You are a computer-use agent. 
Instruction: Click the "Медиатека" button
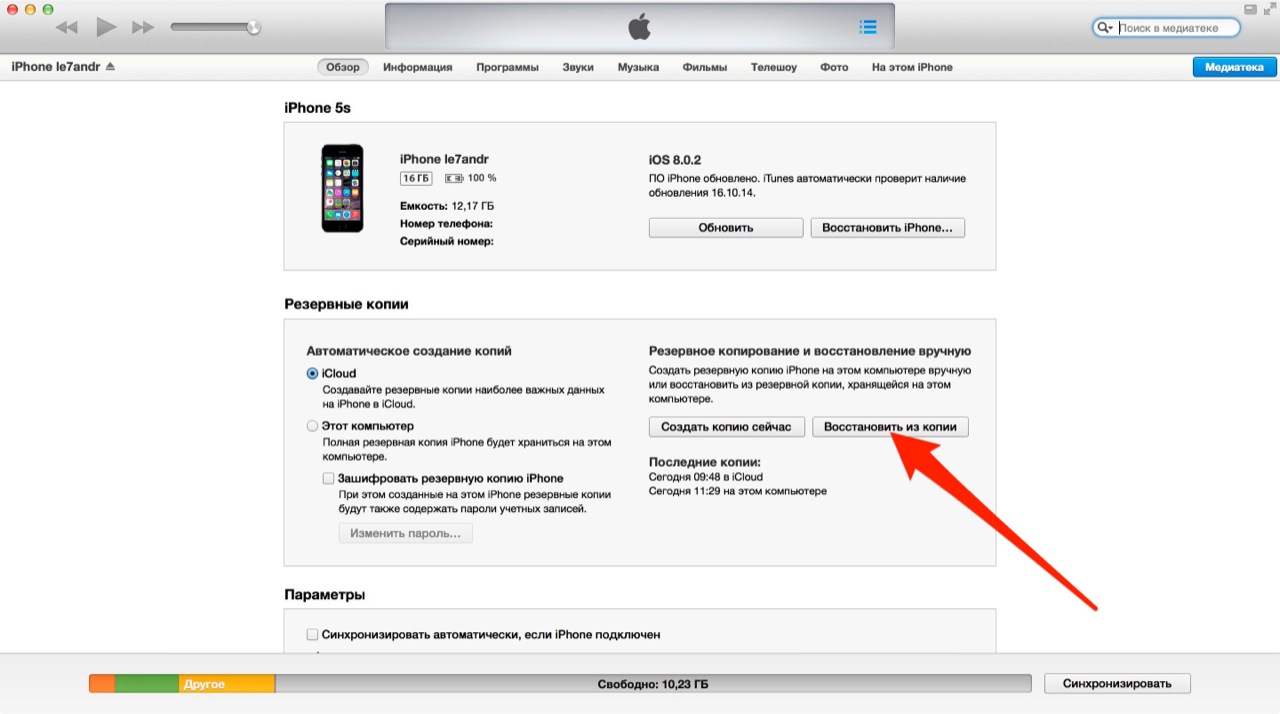1234,67
